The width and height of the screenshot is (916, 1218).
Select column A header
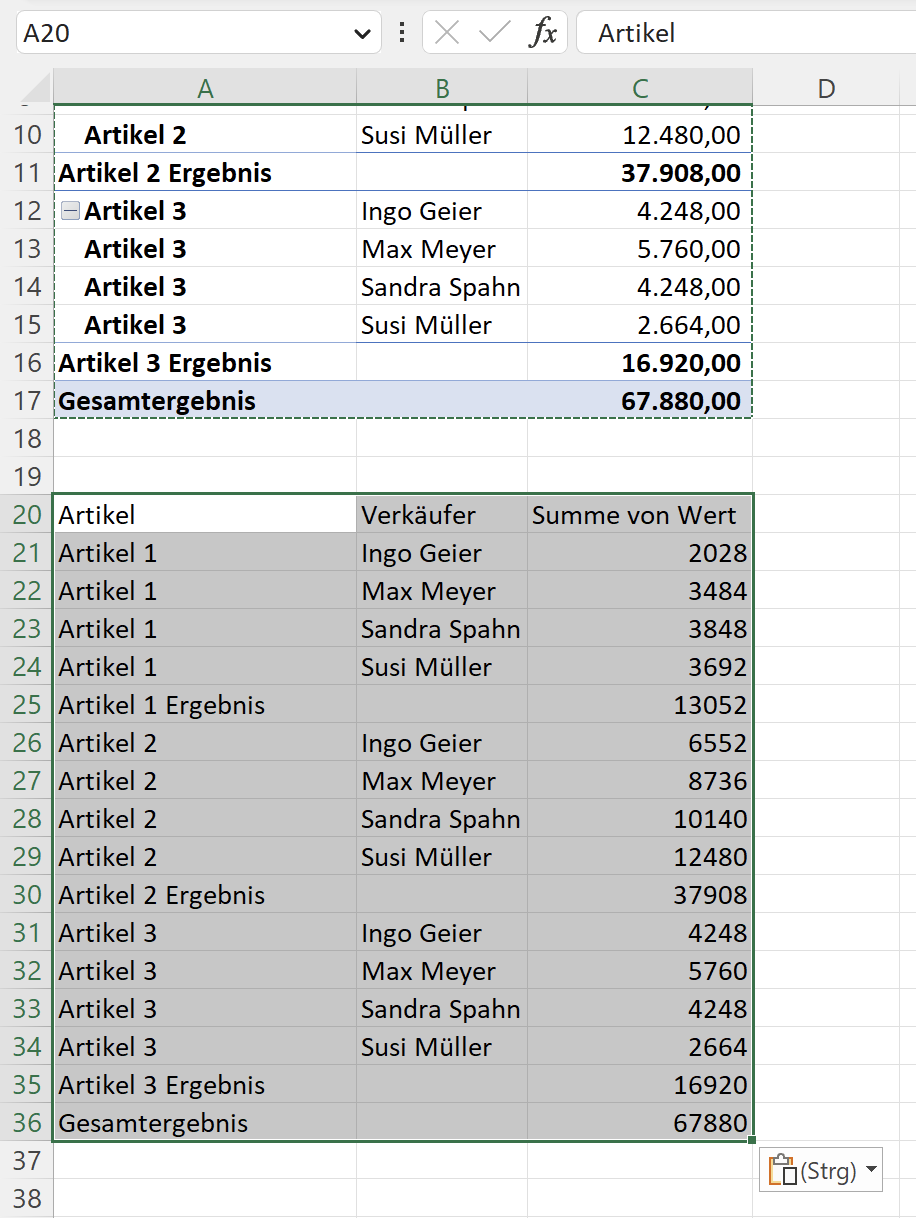[205, 88]
